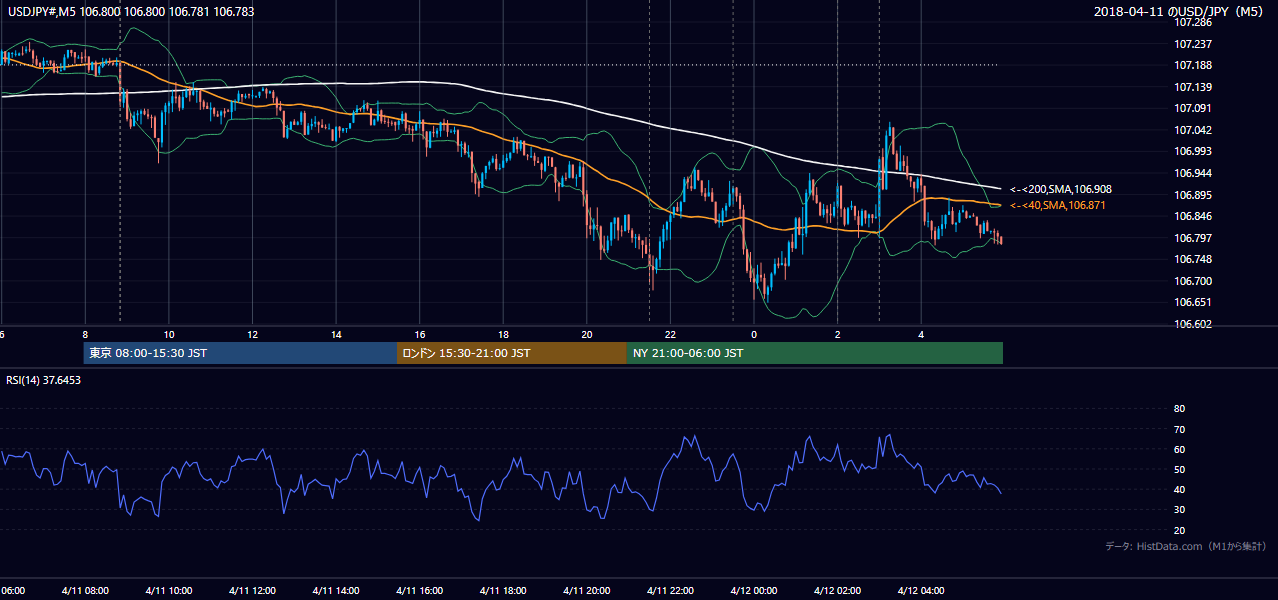Viewport: 1278px width, 600px height.
Task: Click price axis value 107.237
Action: click(x=1192, y=44)
